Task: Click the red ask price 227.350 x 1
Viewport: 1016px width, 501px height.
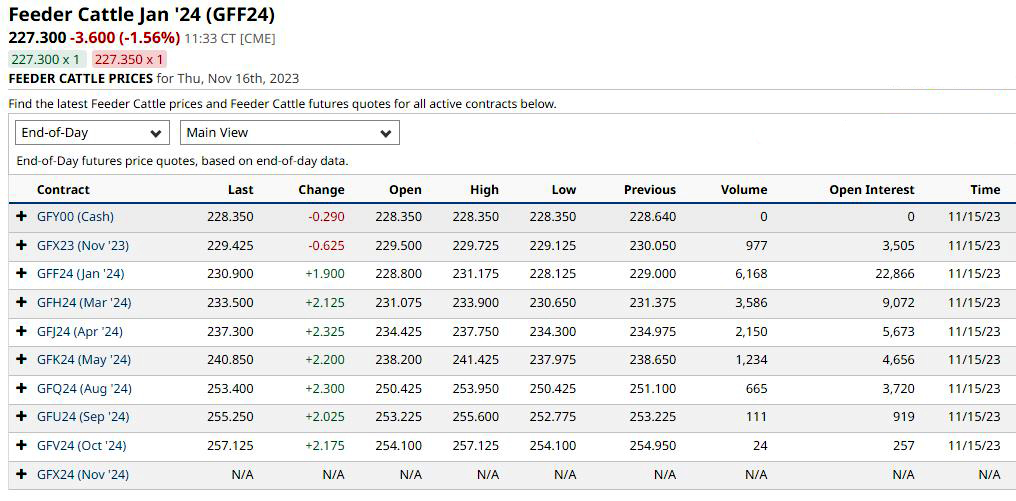Action: pyautogui.click(x=129, y=59)
